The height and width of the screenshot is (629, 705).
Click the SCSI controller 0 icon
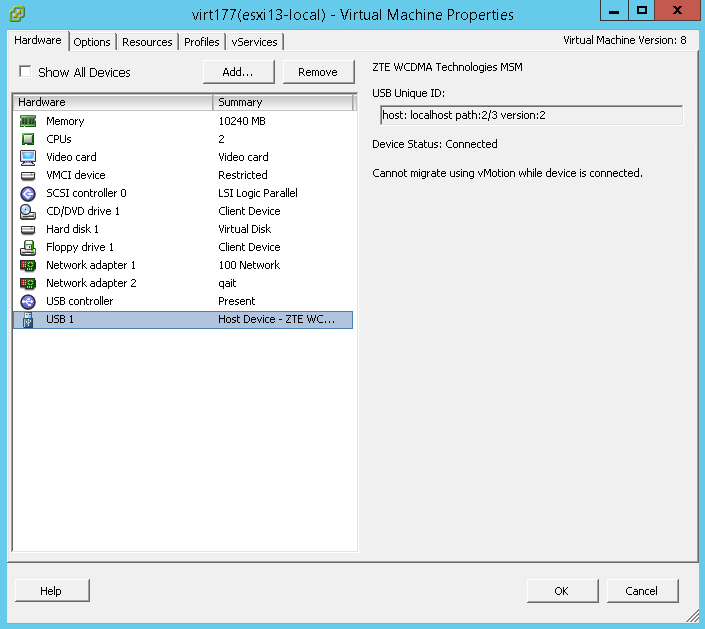pyautogui.click(x=28, y=193)
